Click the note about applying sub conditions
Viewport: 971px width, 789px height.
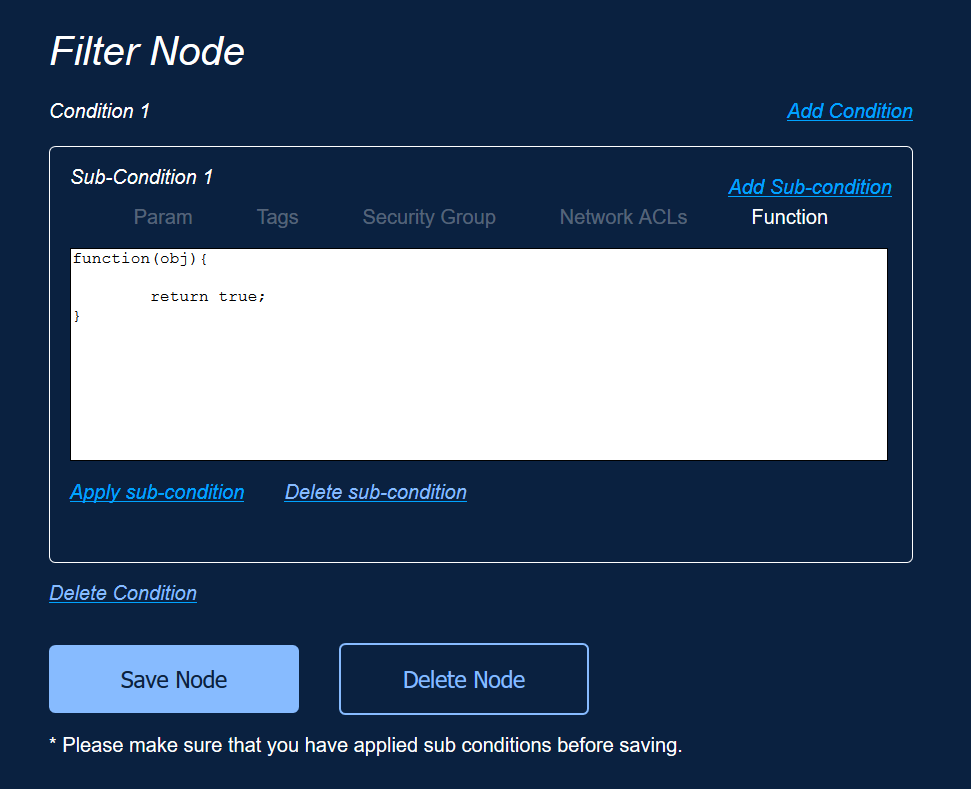(x=365, y=745)
